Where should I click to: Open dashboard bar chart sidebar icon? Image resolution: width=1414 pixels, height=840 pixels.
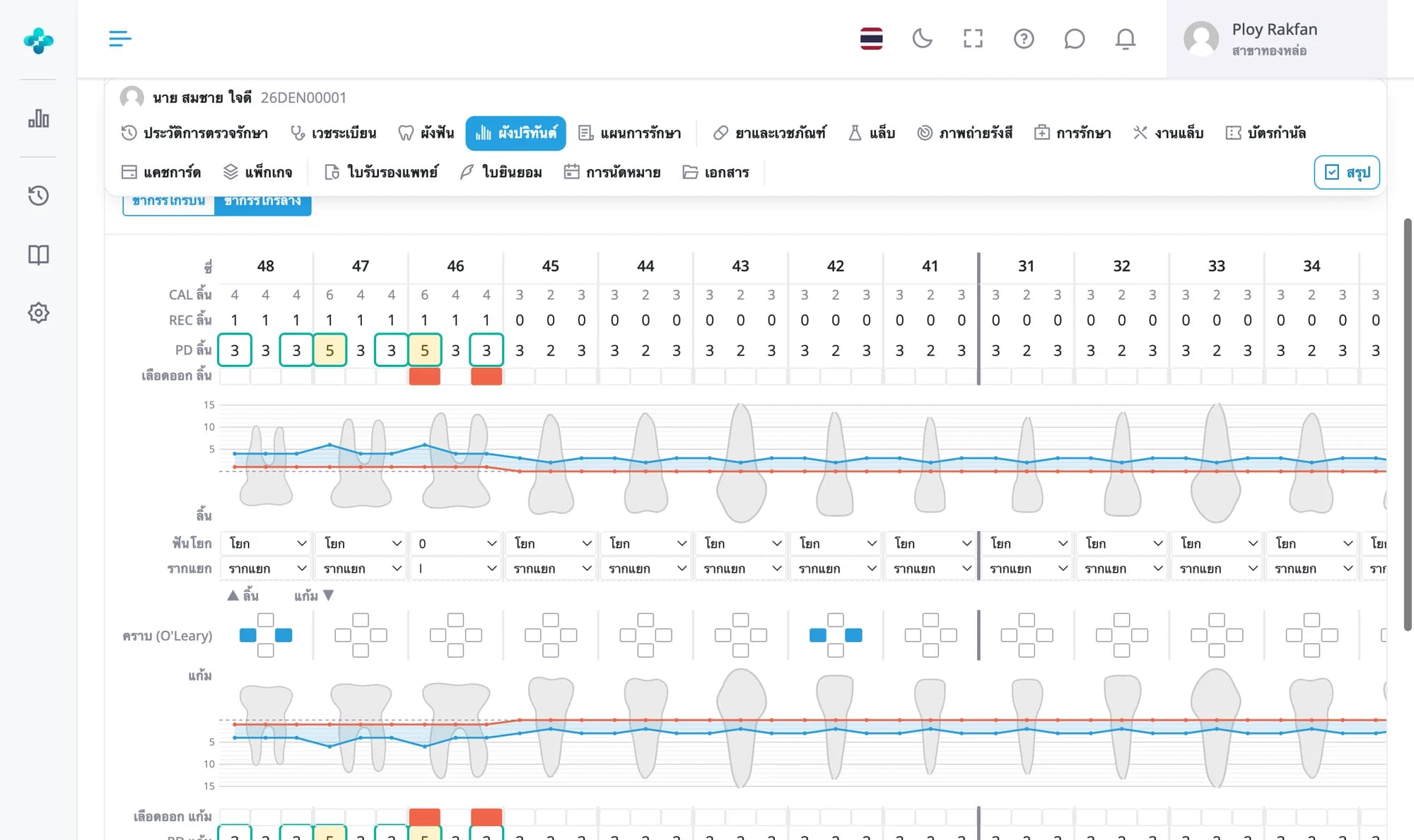click(x=38, y=118)
